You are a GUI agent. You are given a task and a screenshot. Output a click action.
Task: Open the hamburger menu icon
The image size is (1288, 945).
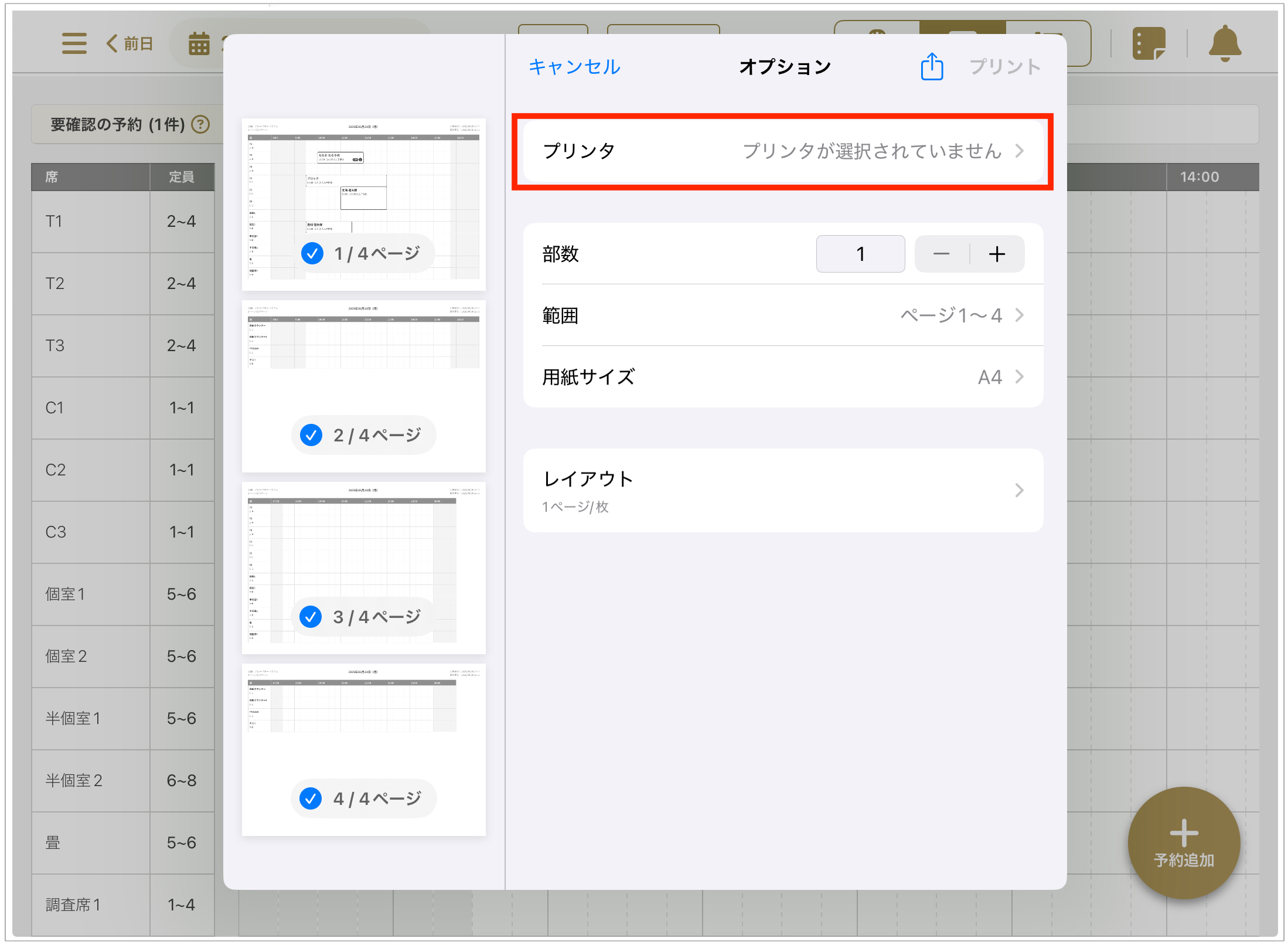pos(74,43)
